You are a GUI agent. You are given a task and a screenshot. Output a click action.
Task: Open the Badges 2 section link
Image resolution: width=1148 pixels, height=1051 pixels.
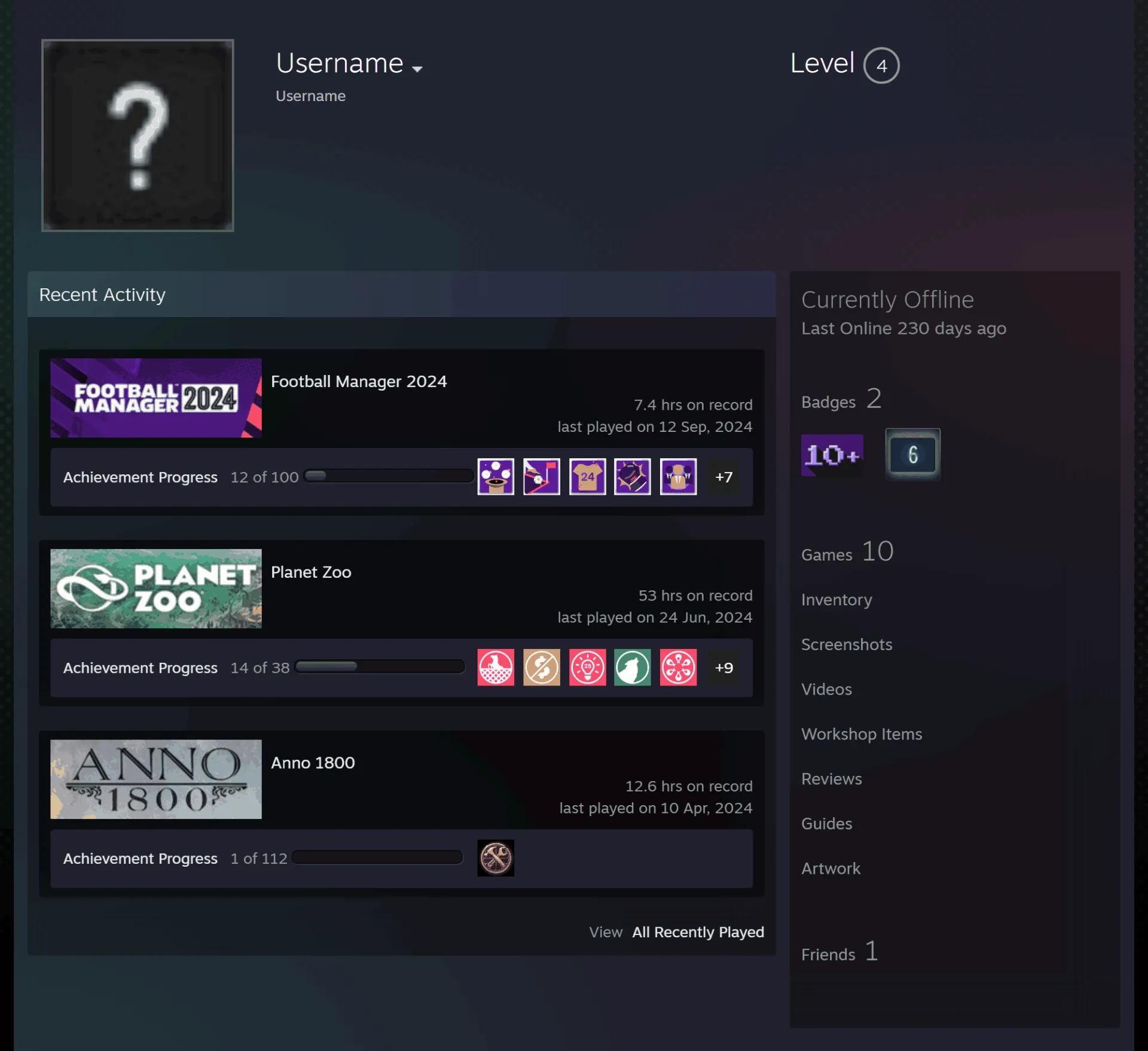[x=841, y=399]
